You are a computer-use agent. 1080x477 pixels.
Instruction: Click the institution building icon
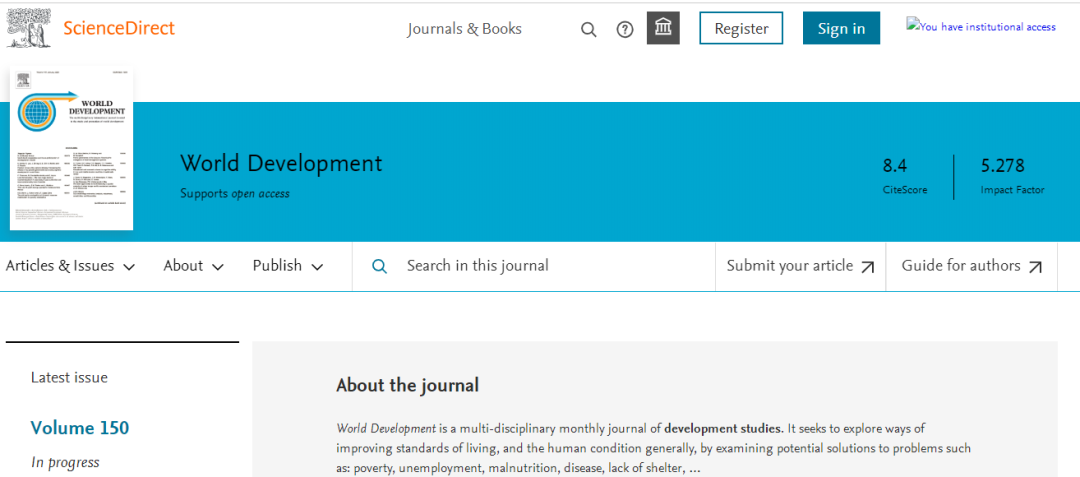663,28
